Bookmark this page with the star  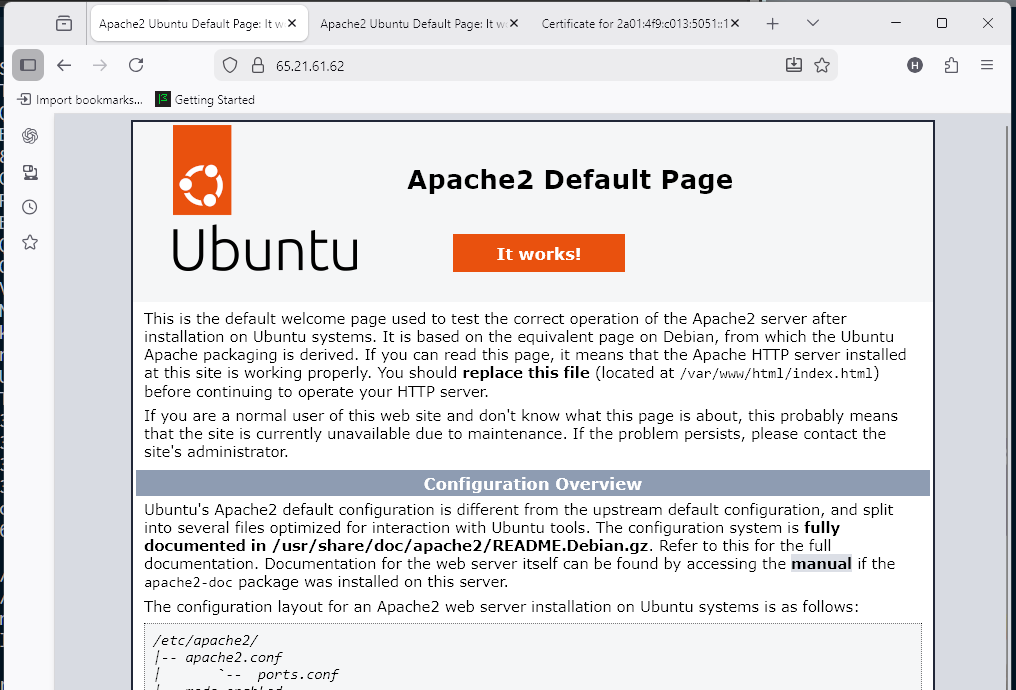(822, 65)
